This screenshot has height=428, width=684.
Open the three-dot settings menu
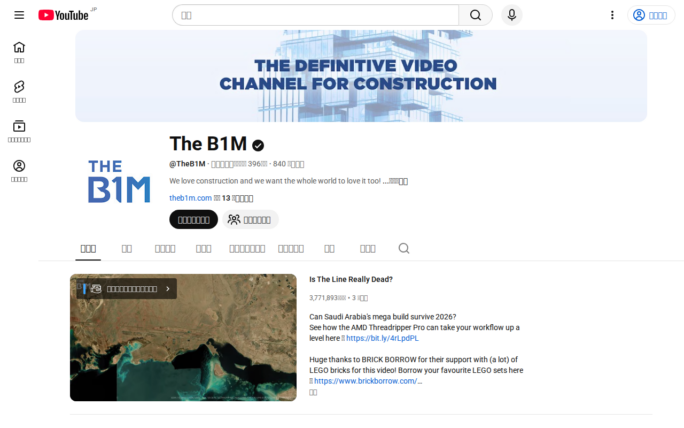[612, 15]
